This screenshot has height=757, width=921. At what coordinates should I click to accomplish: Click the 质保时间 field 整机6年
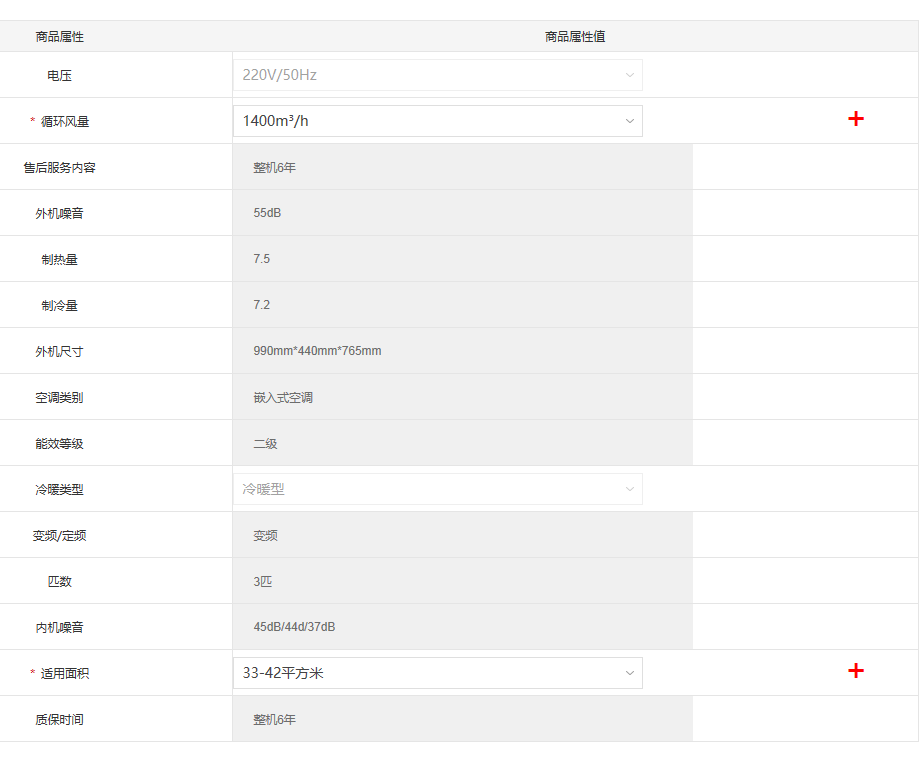[462, 719]
